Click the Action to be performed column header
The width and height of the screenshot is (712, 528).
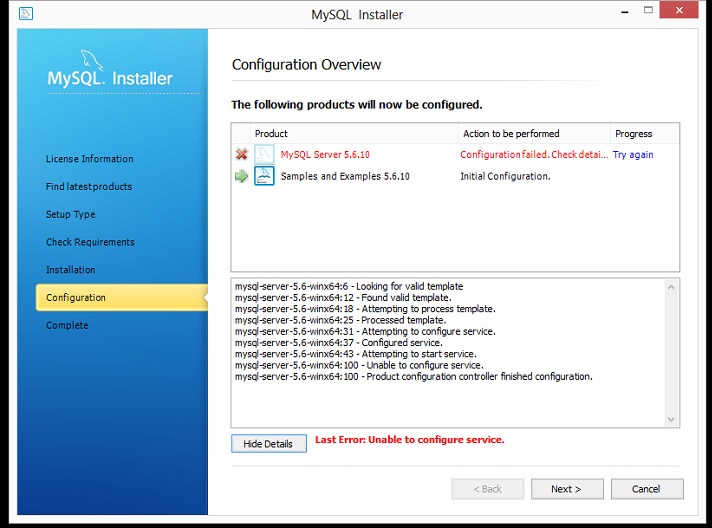pos(534,133)
